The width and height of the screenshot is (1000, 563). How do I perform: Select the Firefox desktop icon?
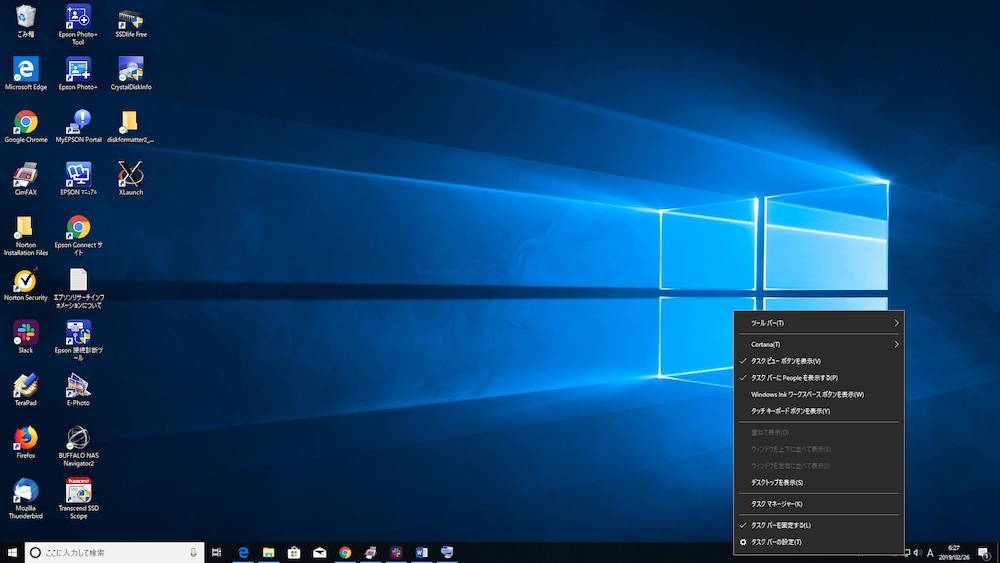click(26, 442)
